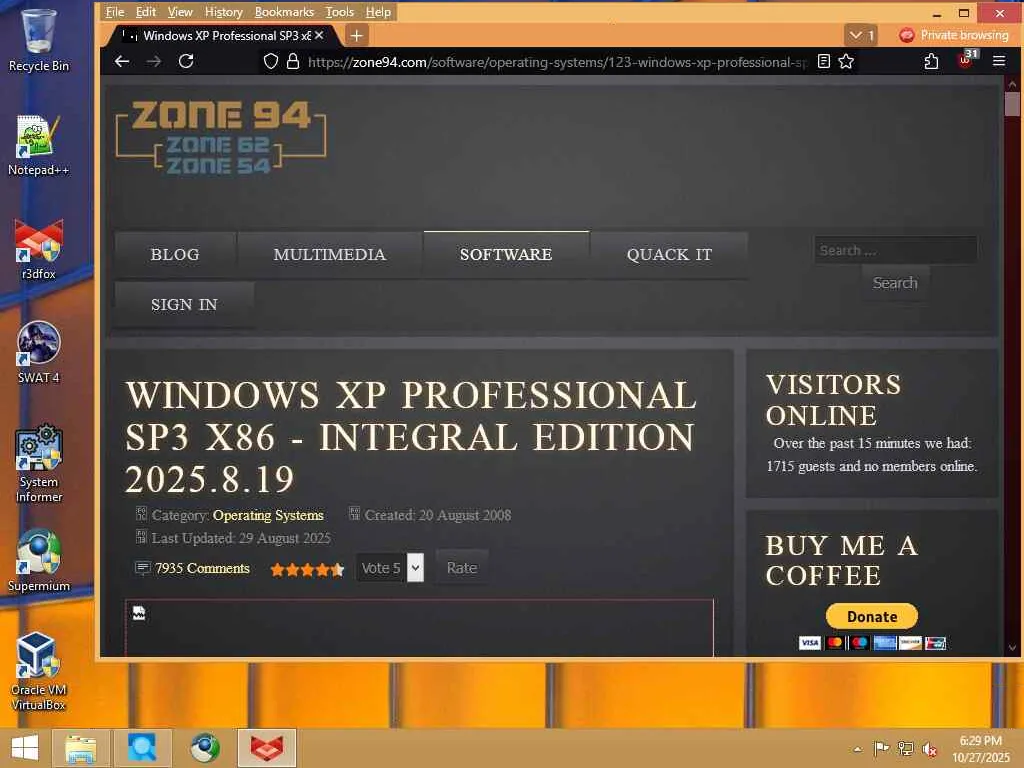Open the Bookmarks menu
This screenshot has height=768, width=1024.
tap(284, 12)
